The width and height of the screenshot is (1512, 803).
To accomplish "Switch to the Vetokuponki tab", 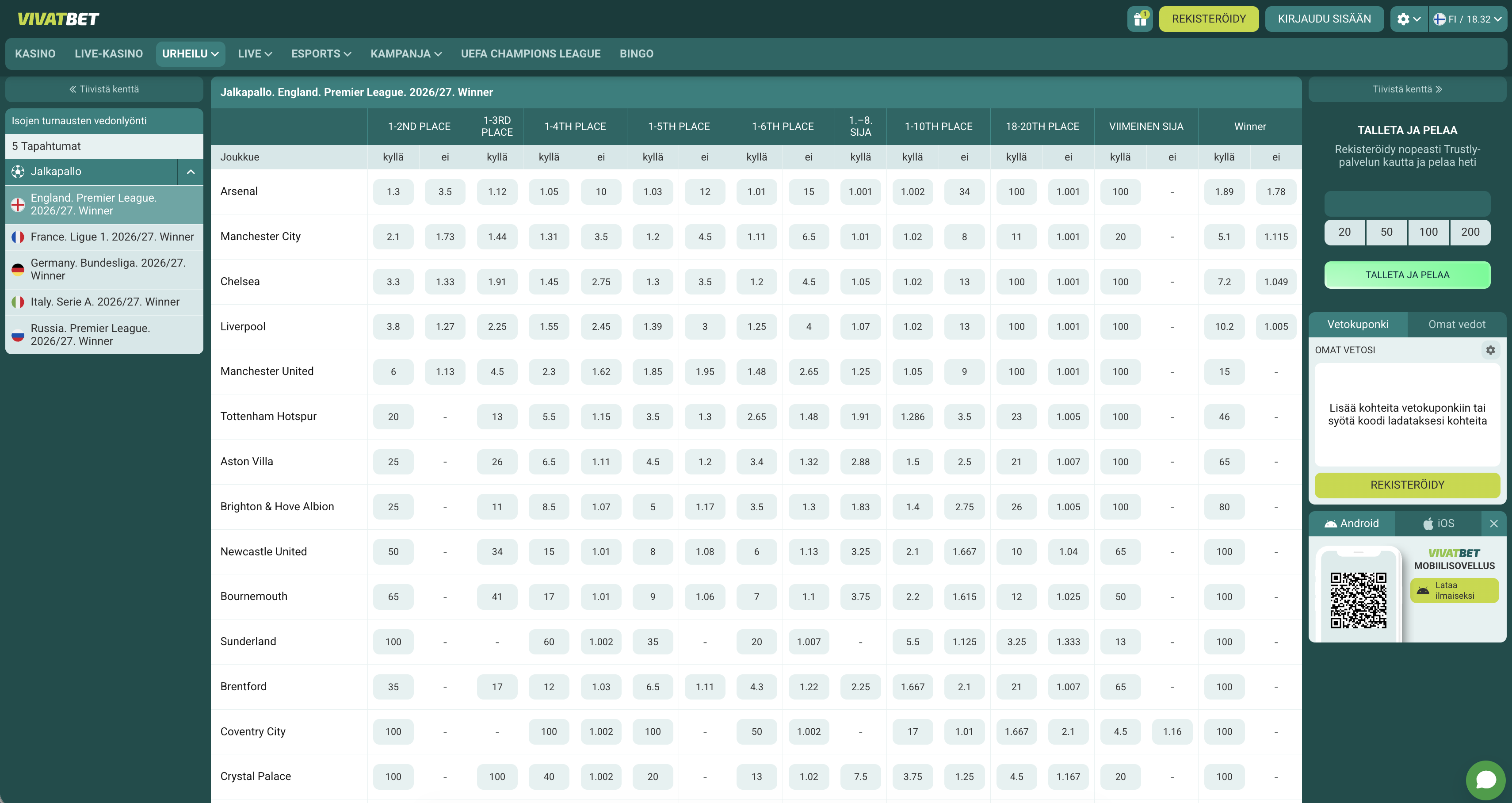I will tap(1358, 325).
